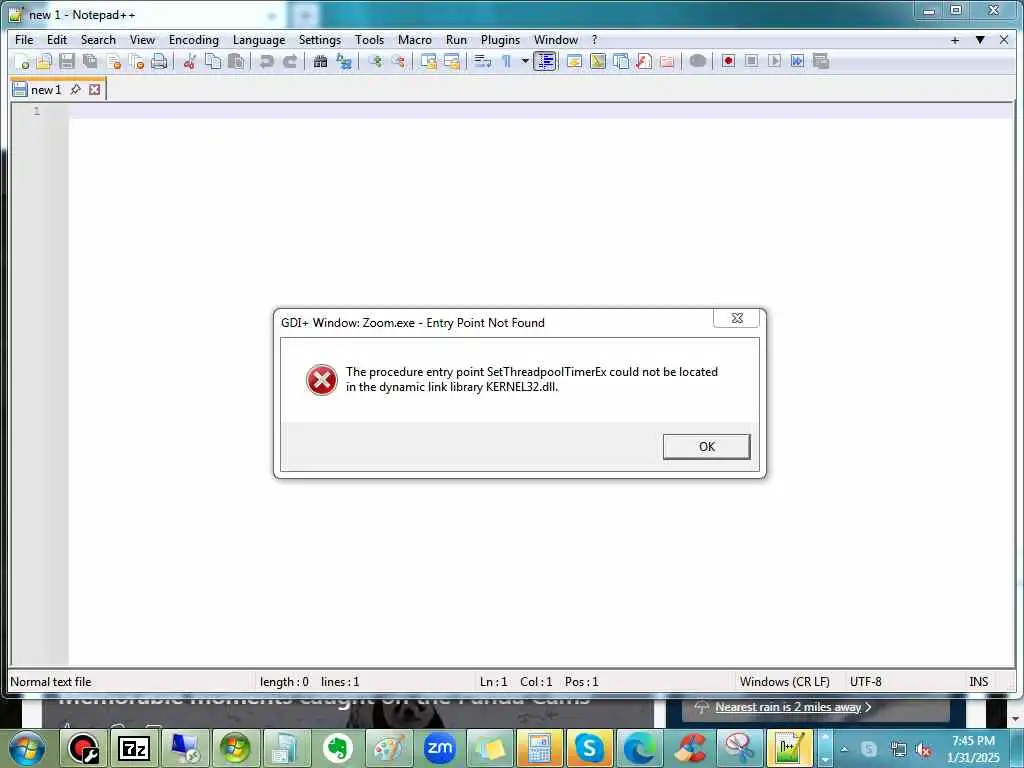Image resolution: width=1024 pixels, height=768 pixels.
Task: Click the Copy toolbar icon
Action: pyautogui.click(x=213, y=61)
